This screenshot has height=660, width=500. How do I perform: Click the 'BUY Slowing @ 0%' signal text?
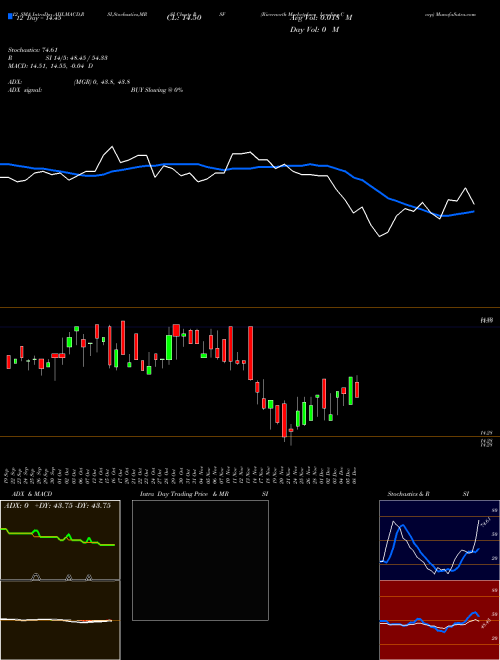coord(157,90)
